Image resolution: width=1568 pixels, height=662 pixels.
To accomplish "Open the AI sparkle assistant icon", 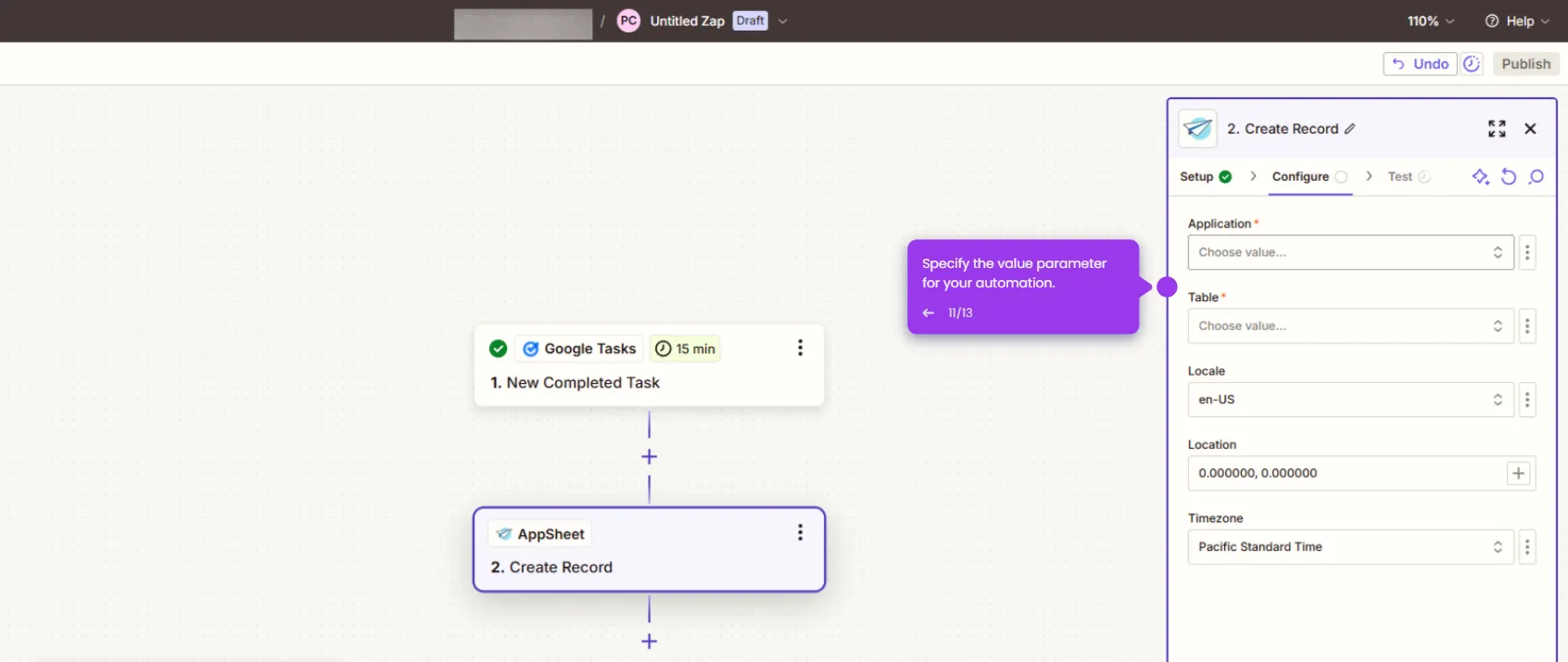I will pos(1481,176).
